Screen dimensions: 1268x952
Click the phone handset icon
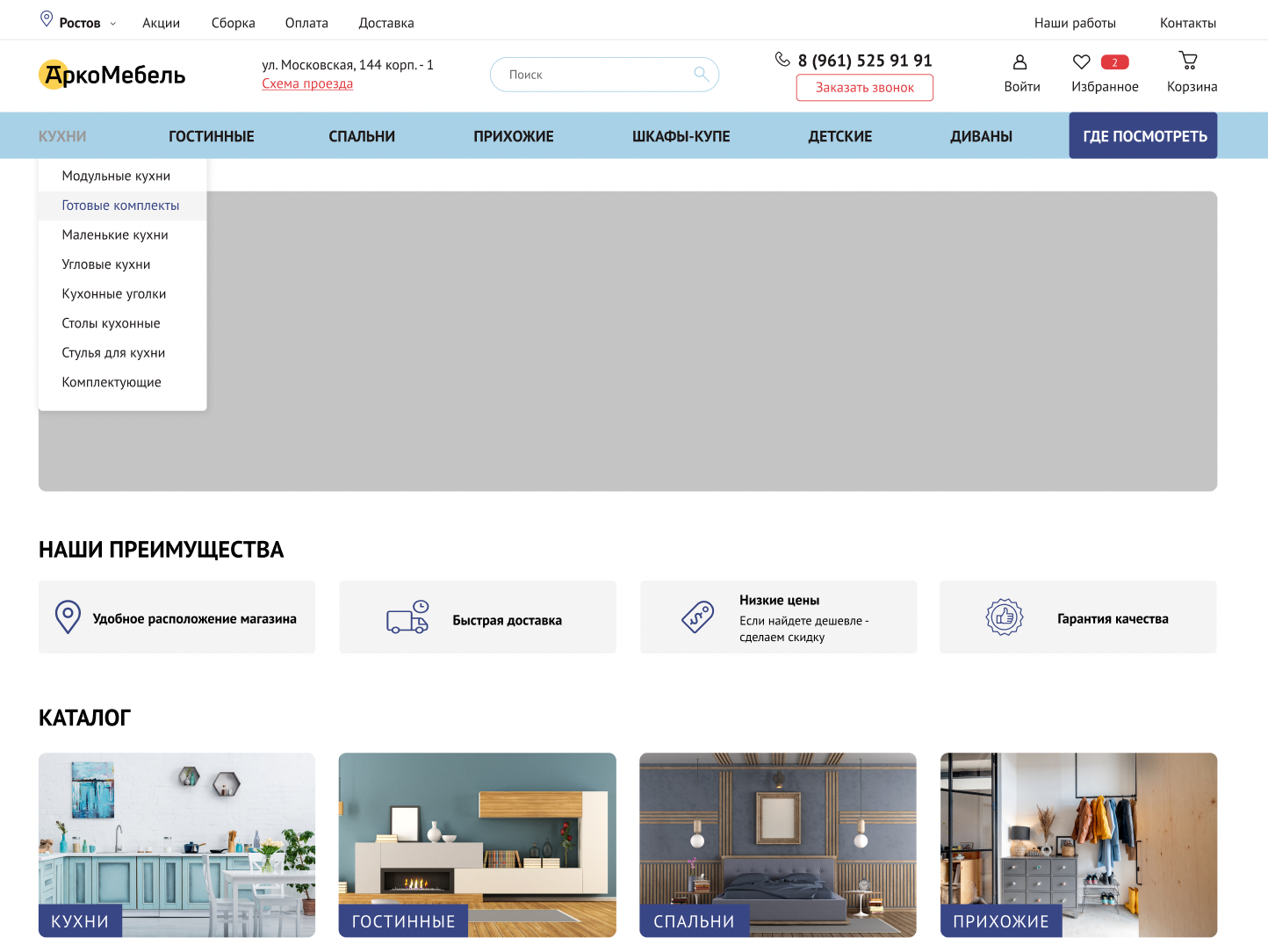[782, 59]
